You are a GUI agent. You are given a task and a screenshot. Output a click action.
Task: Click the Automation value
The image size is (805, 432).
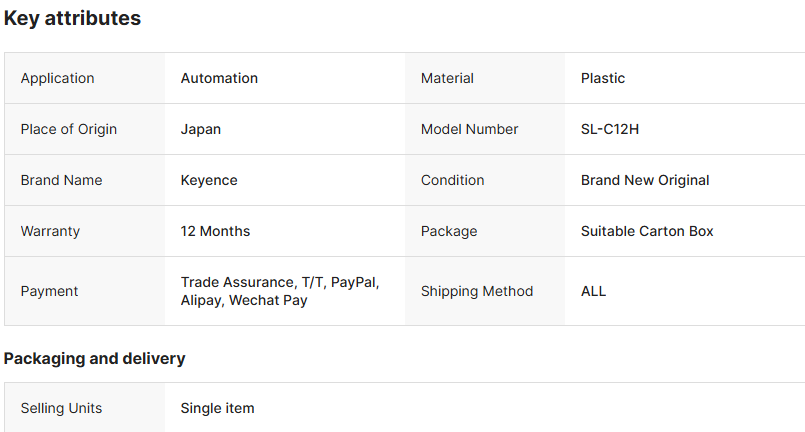pyautogui.click(x=219, y=78)
